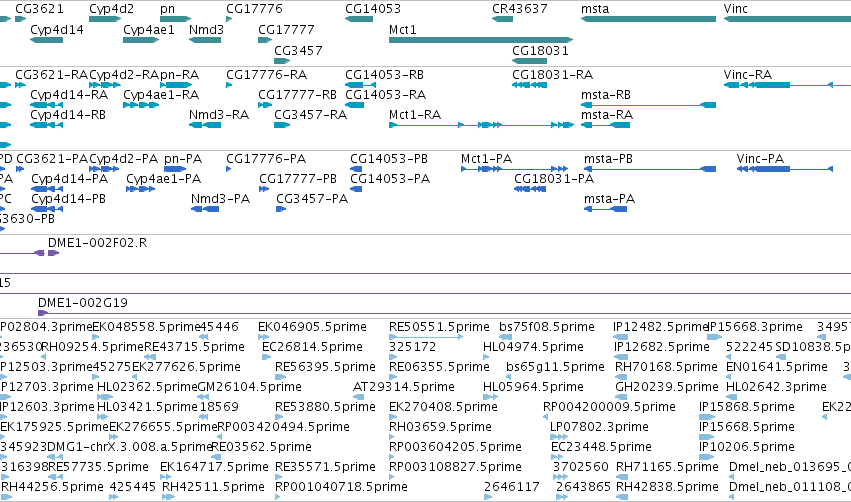Click the CG18031 gene bar
This screenshot has height=502, width=851.
529,61
